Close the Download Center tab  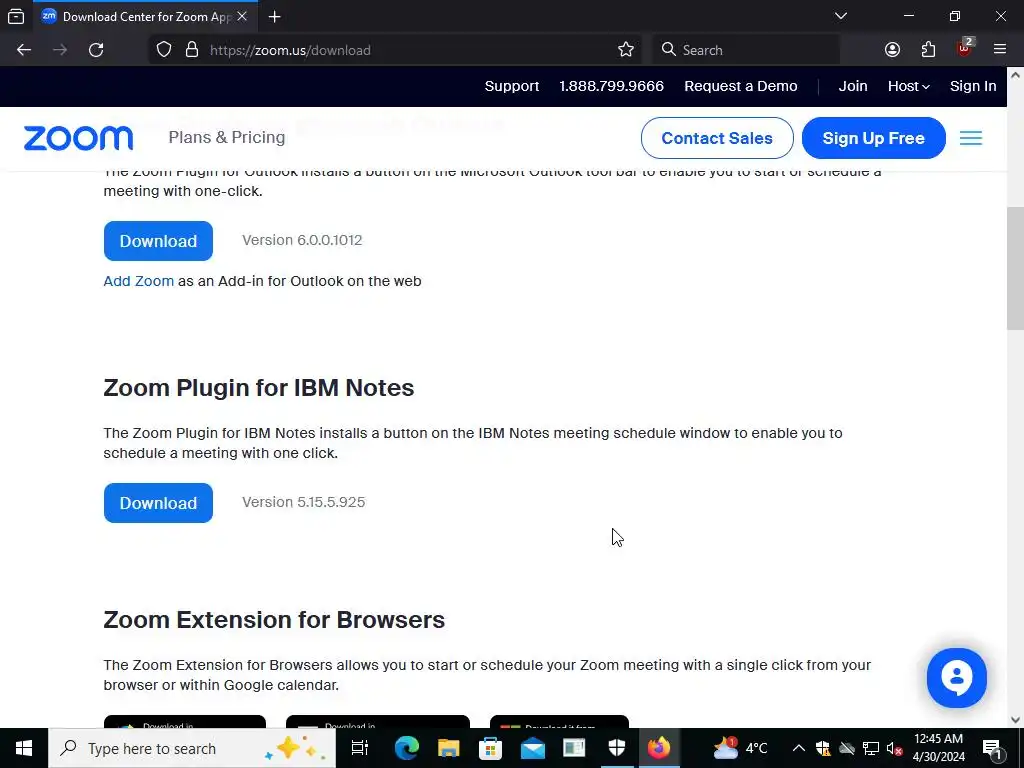click(242, 16)
